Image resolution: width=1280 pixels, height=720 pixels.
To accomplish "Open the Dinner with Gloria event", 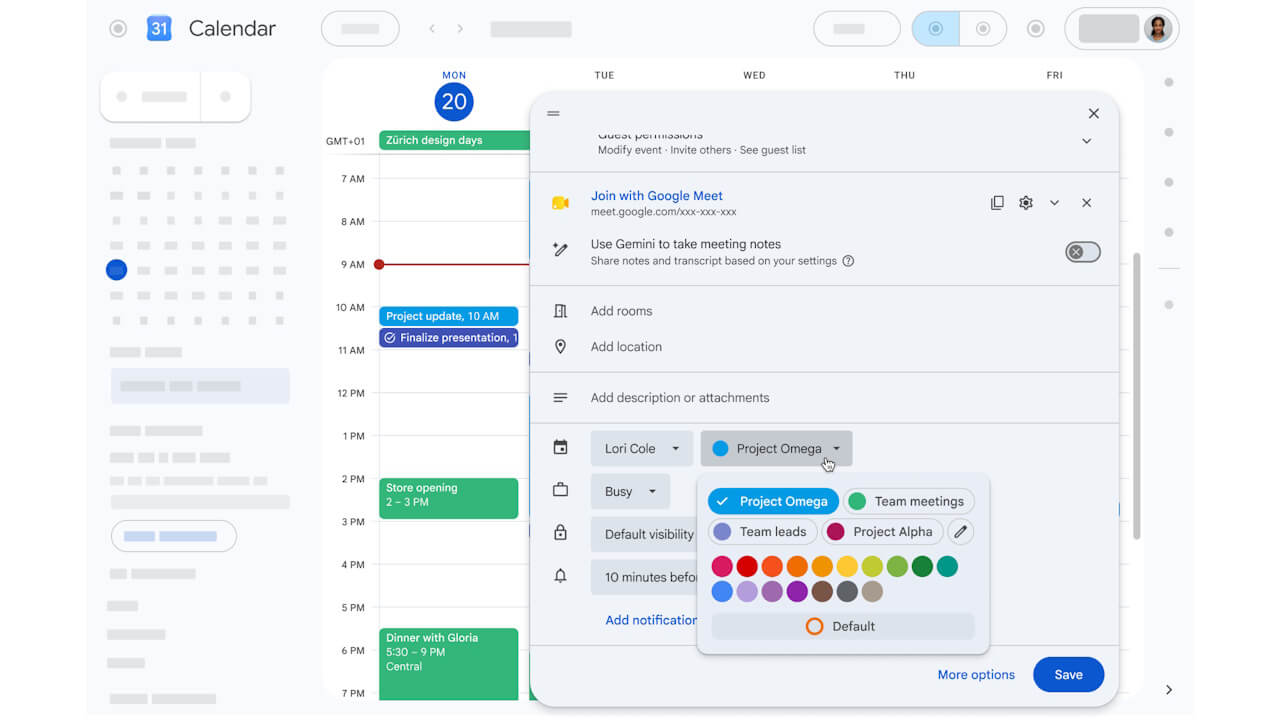I will click(x=448, y=664).
